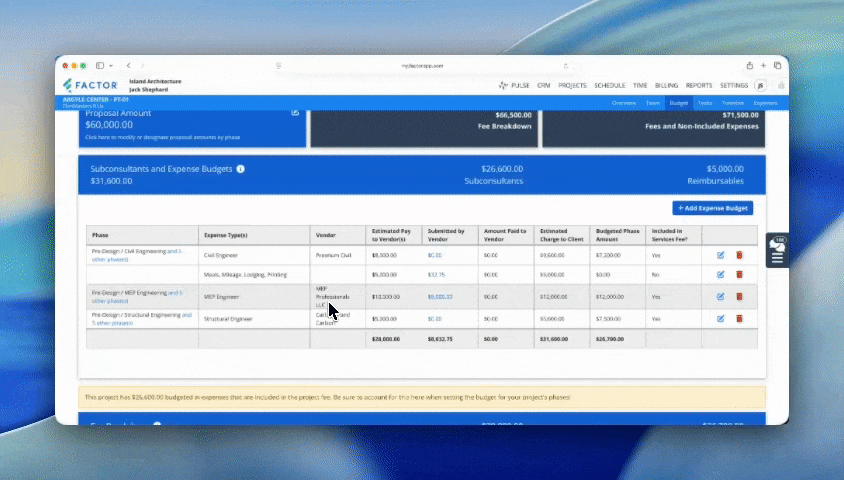Click the Vendor column header
The image size is (844, 480).
(x=337, y=235)
